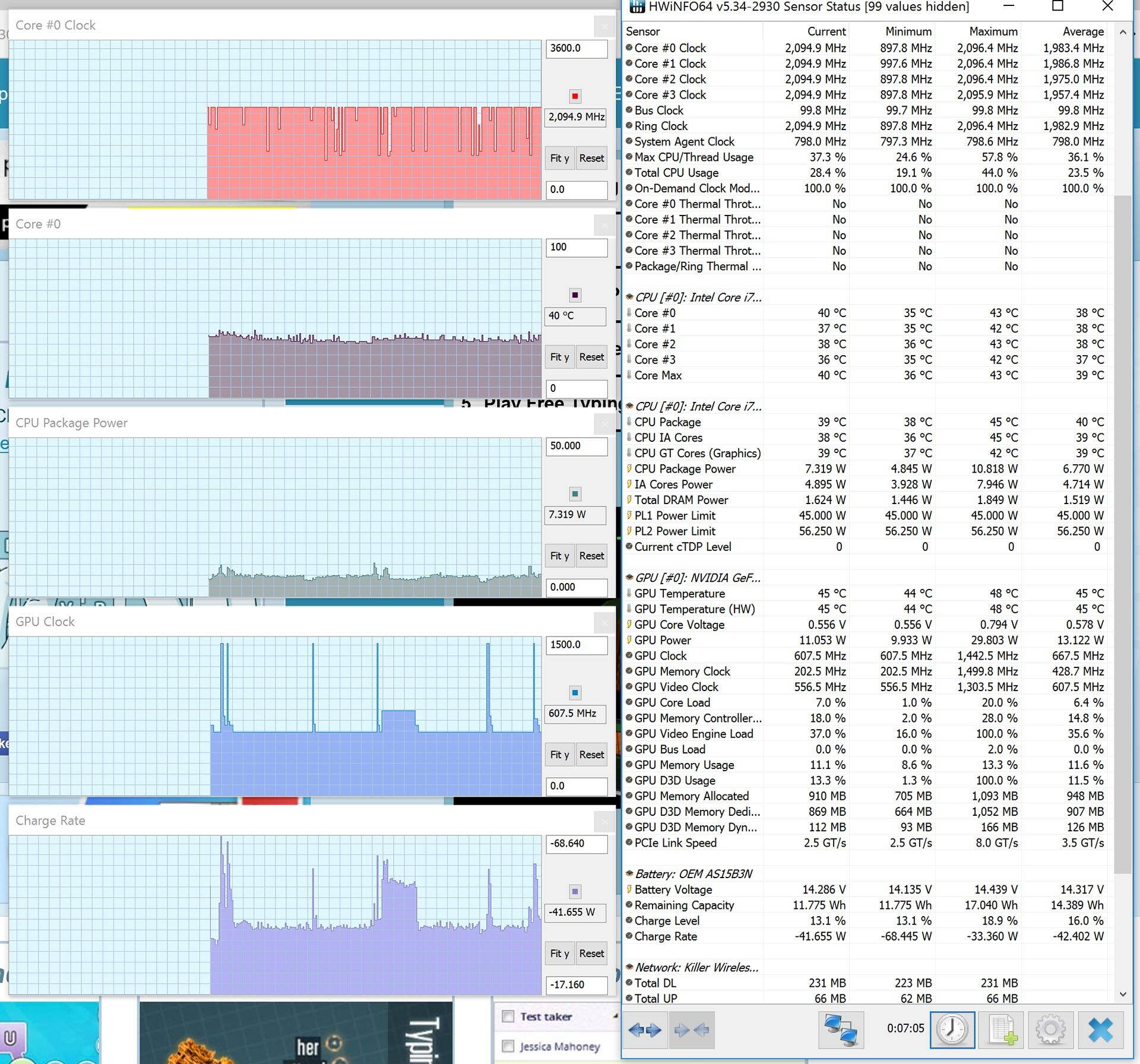
Task: Tick the Jessica Mahoney checkbox in background page
Action: [x=508, y=1046]
